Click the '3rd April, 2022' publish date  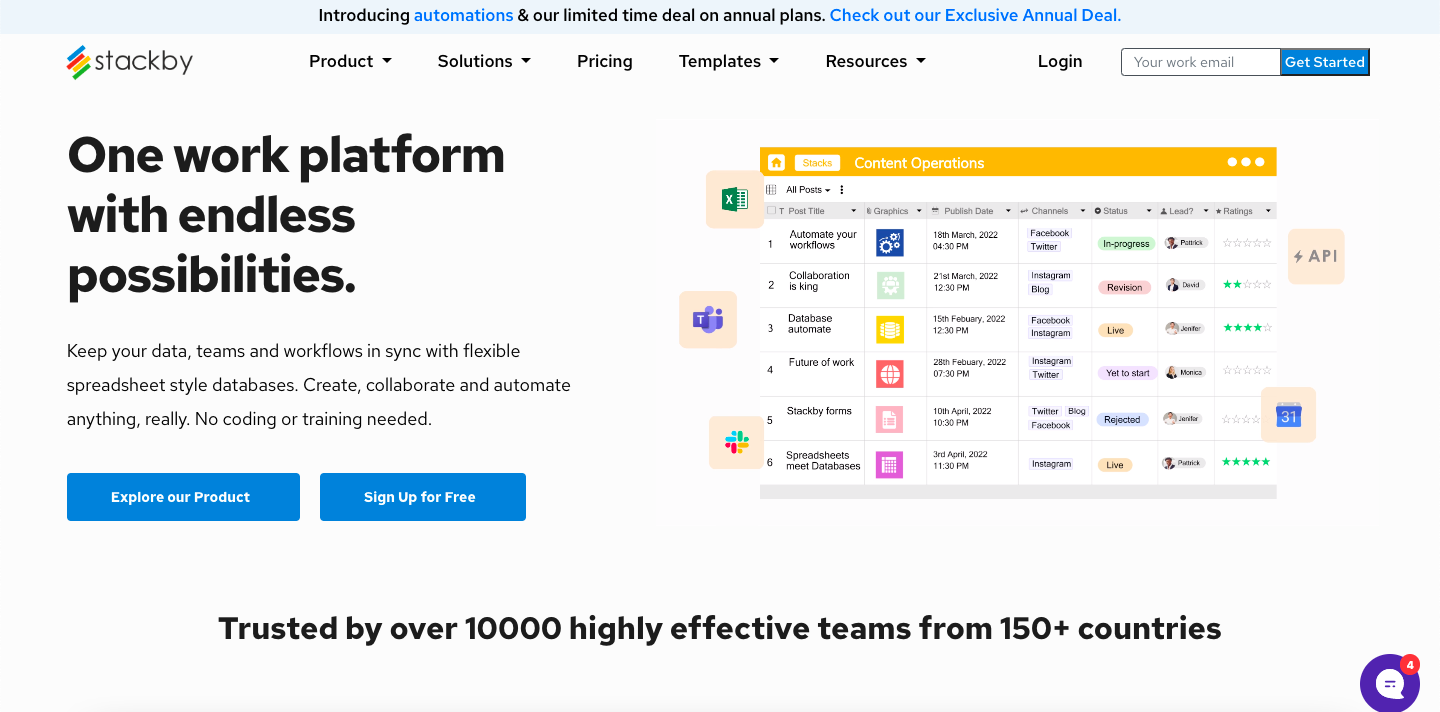click(960, 454)
